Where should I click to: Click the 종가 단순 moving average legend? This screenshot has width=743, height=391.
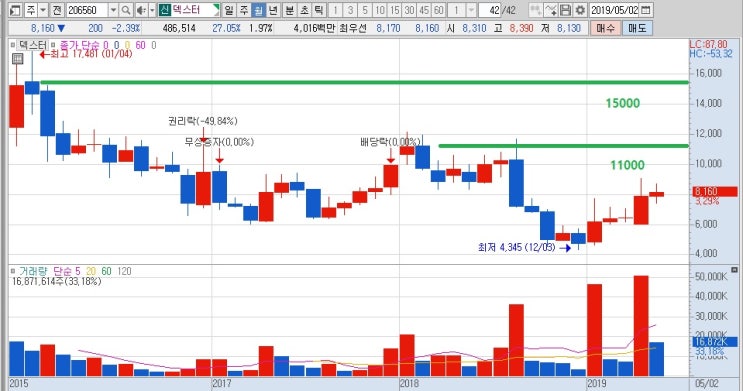(80, 45)
